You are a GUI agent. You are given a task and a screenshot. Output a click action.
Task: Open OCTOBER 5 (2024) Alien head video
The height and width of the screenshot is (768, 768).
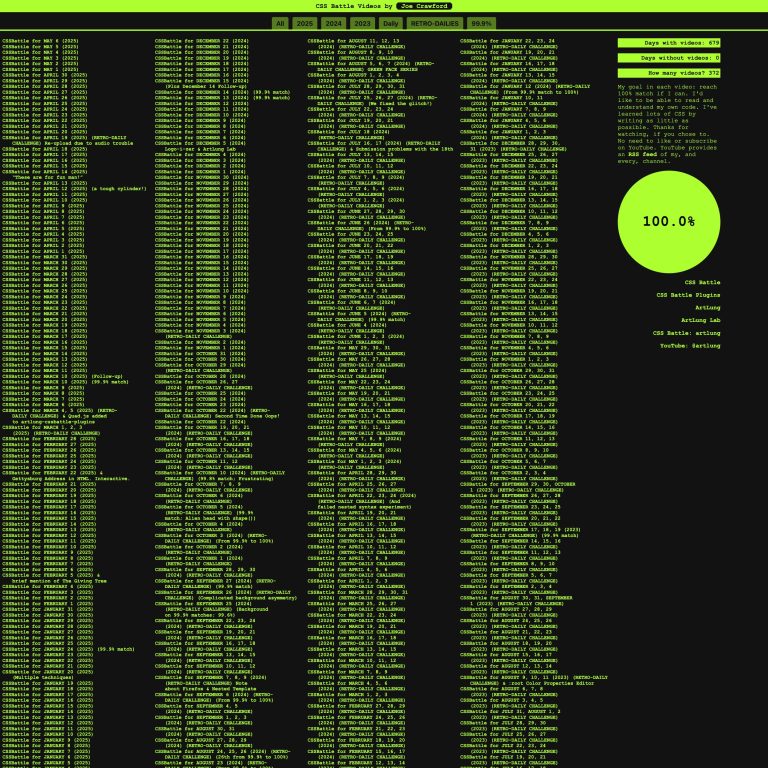[x=205, y=512]
